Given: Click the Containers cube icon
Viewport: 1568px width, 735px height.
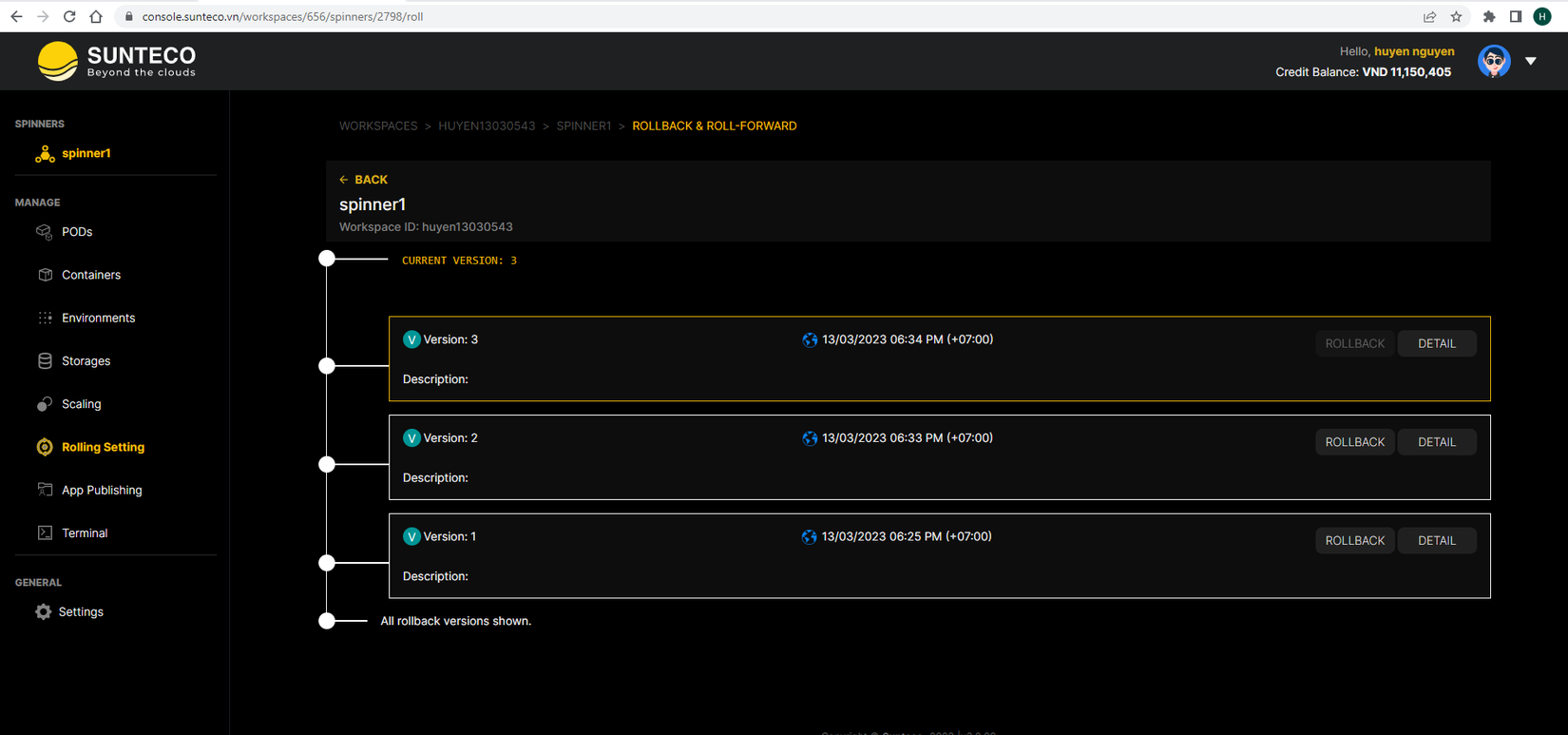Looking at the screenshot, I should pos(45,275).
